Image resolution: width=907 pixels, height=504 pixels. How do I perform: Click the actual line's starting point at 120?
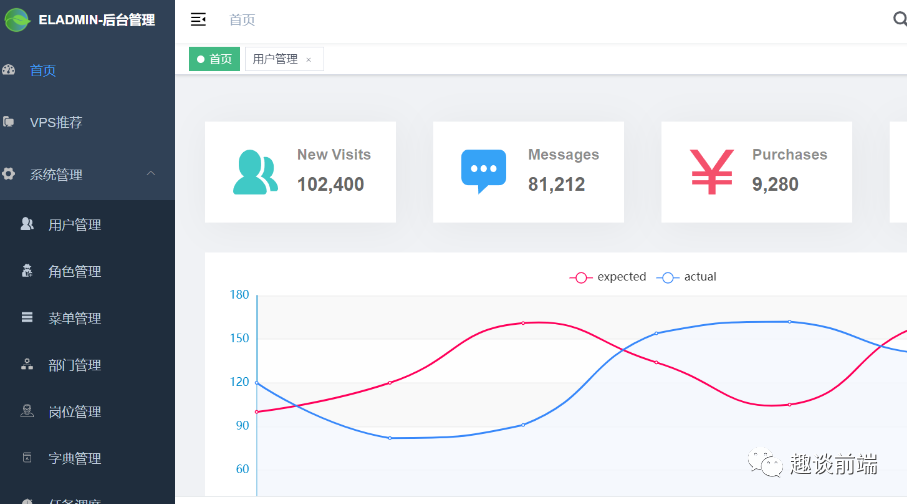[257, 382]
